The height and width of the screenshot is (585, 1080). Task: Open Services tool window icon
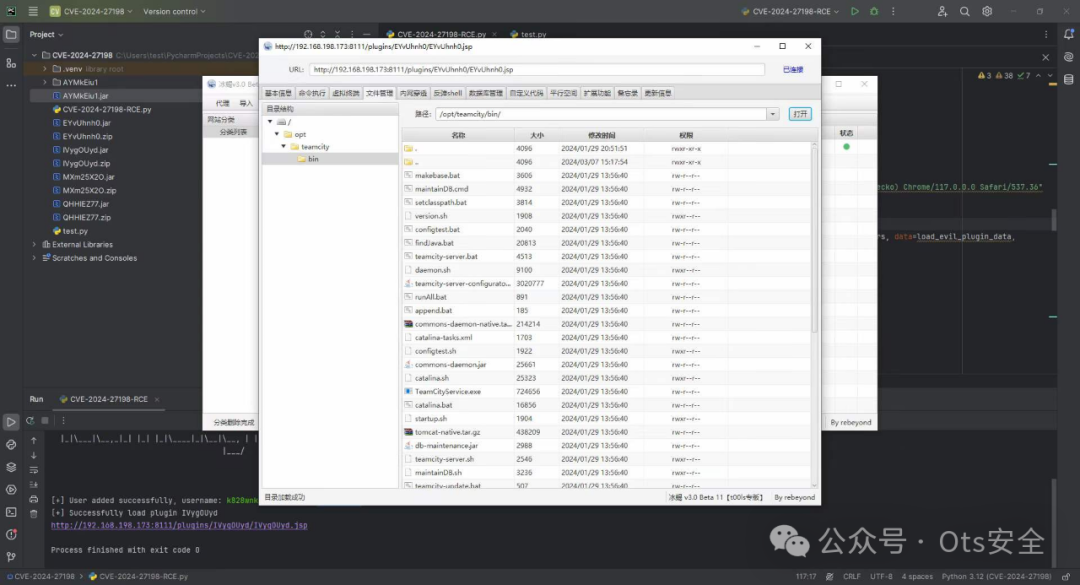coord(11,490)
